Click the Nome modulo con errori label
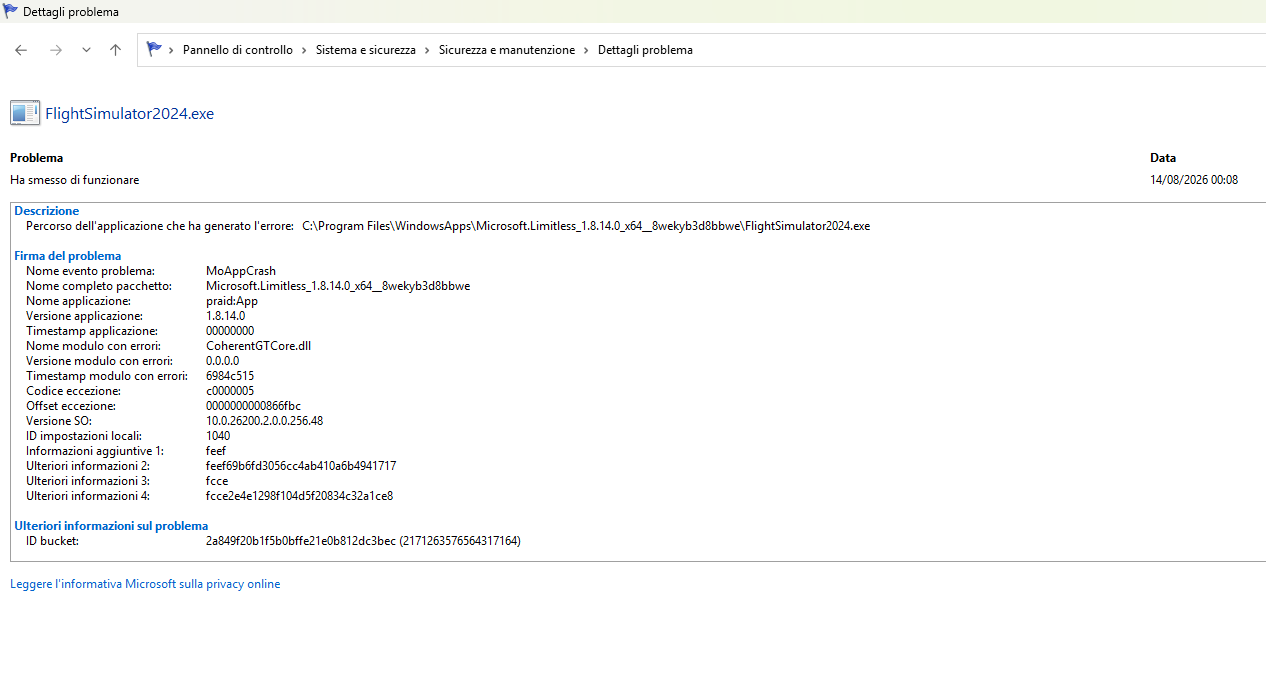This screenshot has width=1266, height=691. 93,346
